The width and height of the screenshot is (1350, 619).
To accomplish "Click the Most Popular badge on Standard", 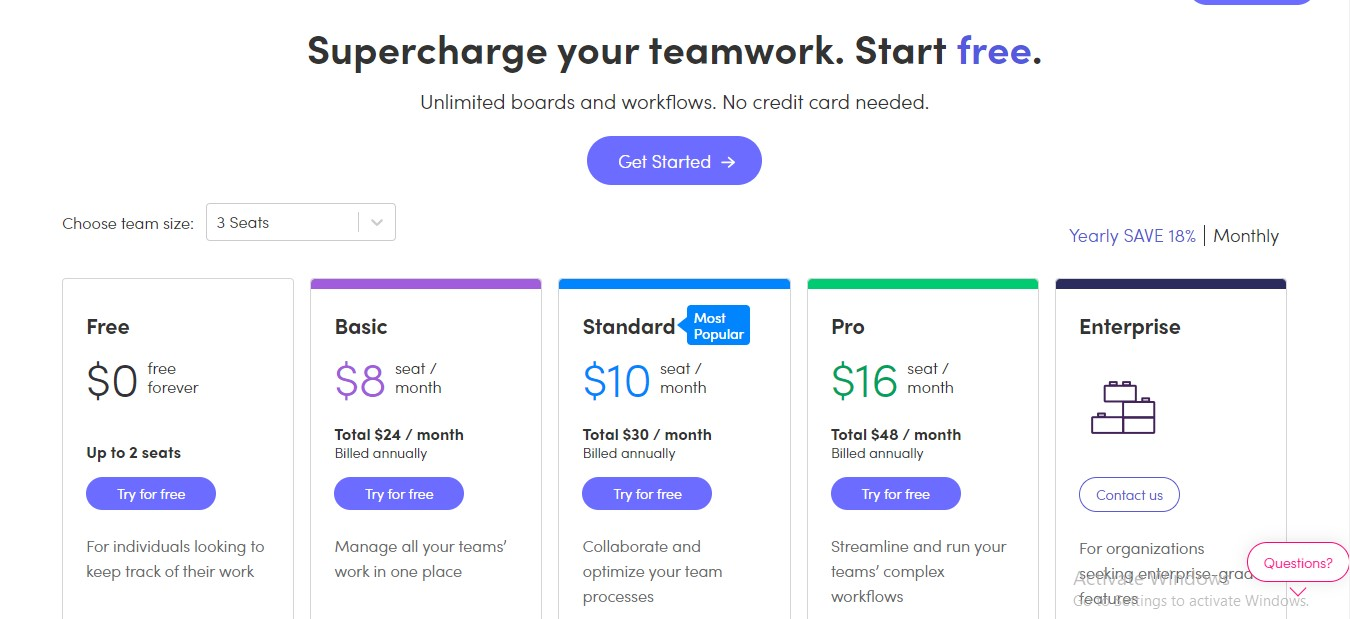I will (718, 326).
